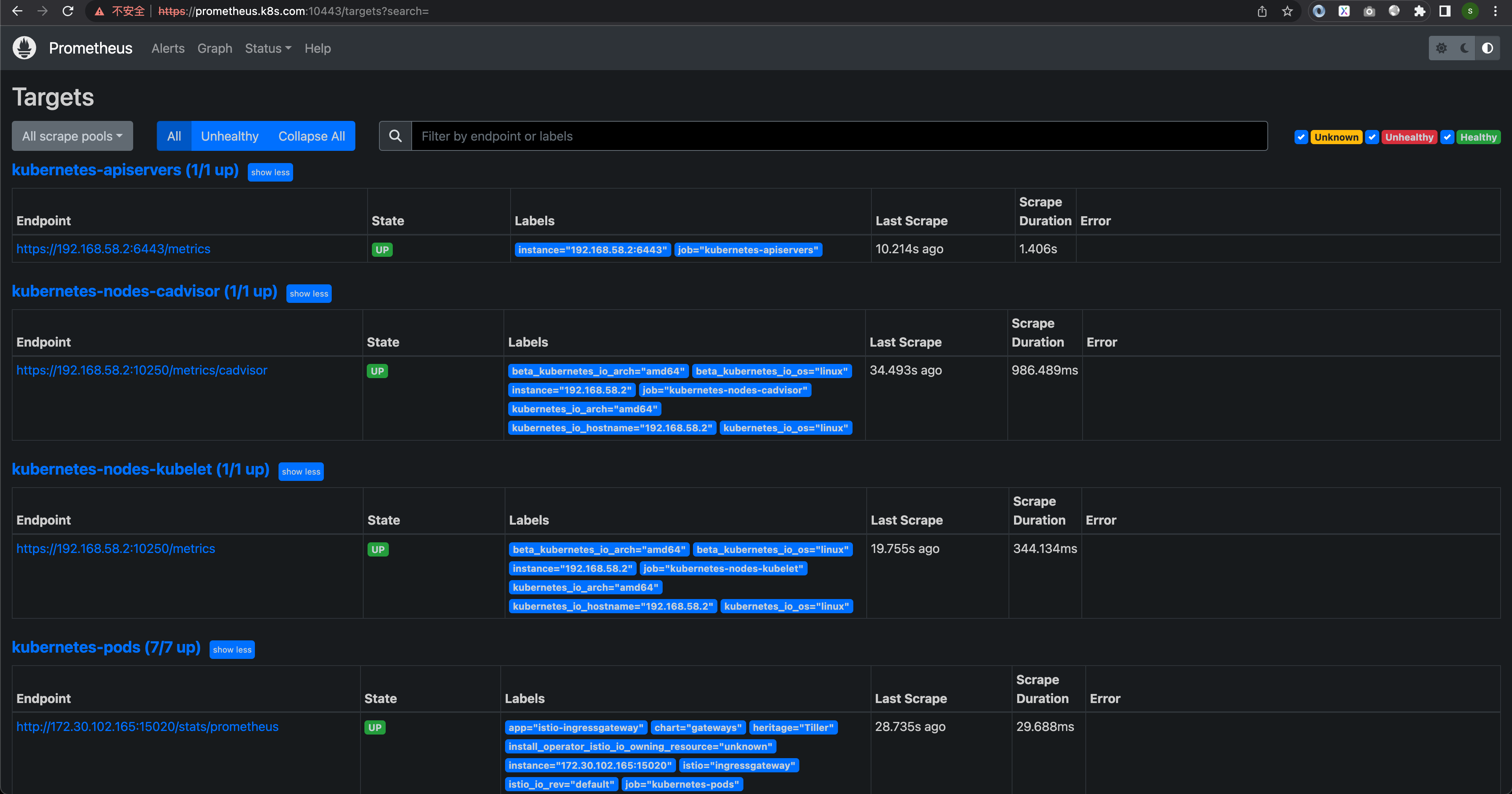This screenshot has height=794, width=1512.
Task: Select the All filter tab
Action: coord(175,136)
